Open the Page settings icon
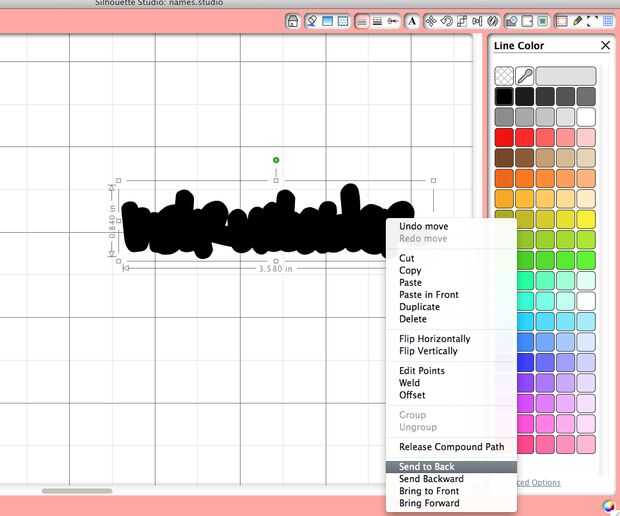This screenshot has height=516, width=620. pos(561,21)
